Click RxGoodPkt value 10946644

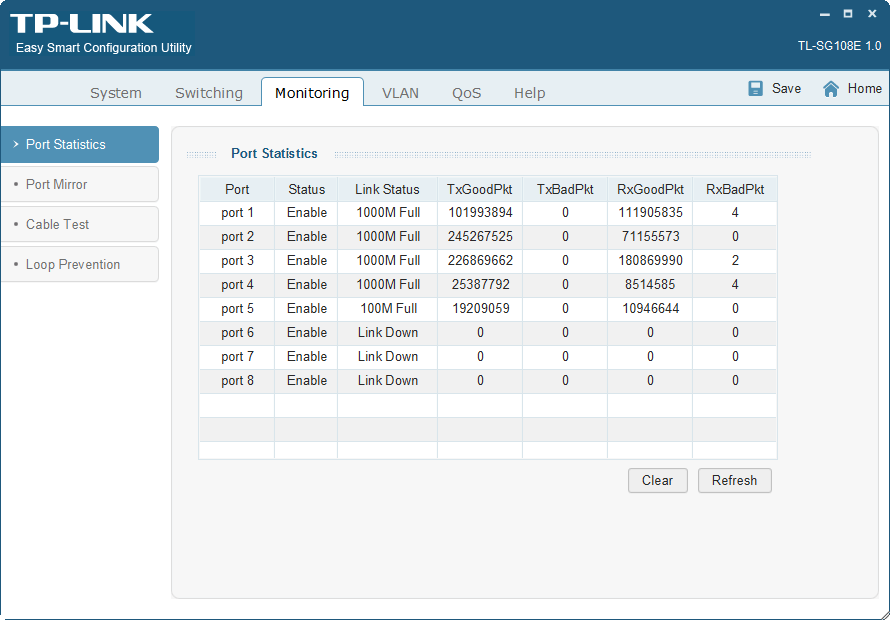coord(650,309)
